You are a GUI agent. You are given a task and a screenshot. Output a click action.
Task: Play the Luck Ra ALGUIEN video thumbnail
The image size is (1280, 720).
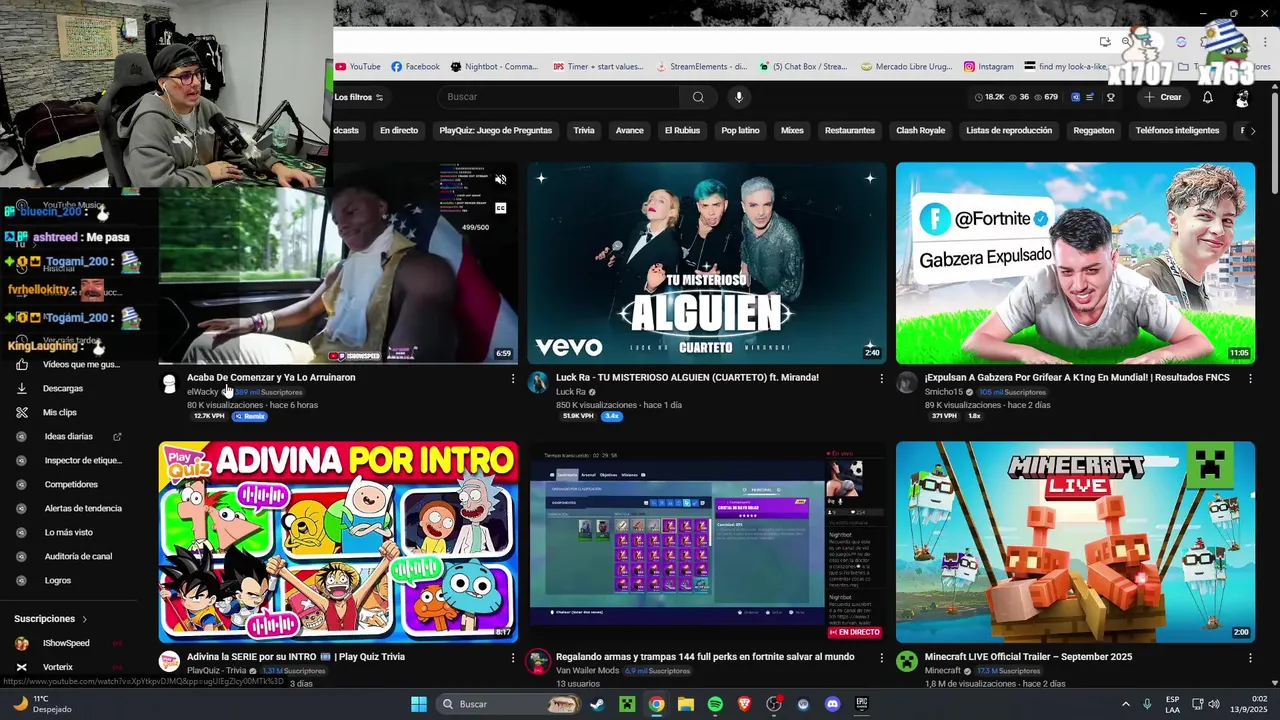coord(707,263)
